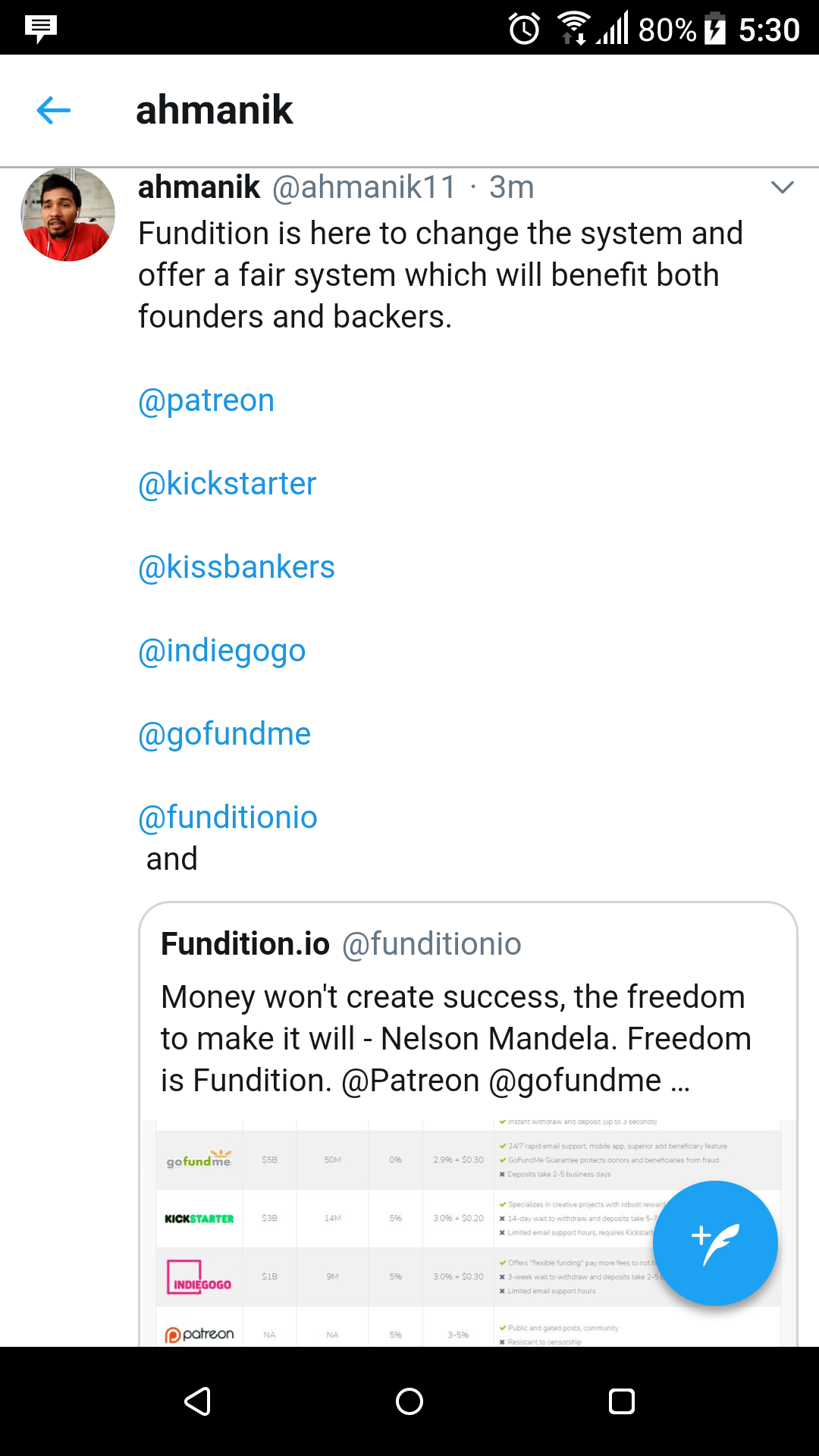Tap the Wi-Fi status icon
Viewport: 819px width, 1456px height.
pyautogui.click(x=574, y=27)
